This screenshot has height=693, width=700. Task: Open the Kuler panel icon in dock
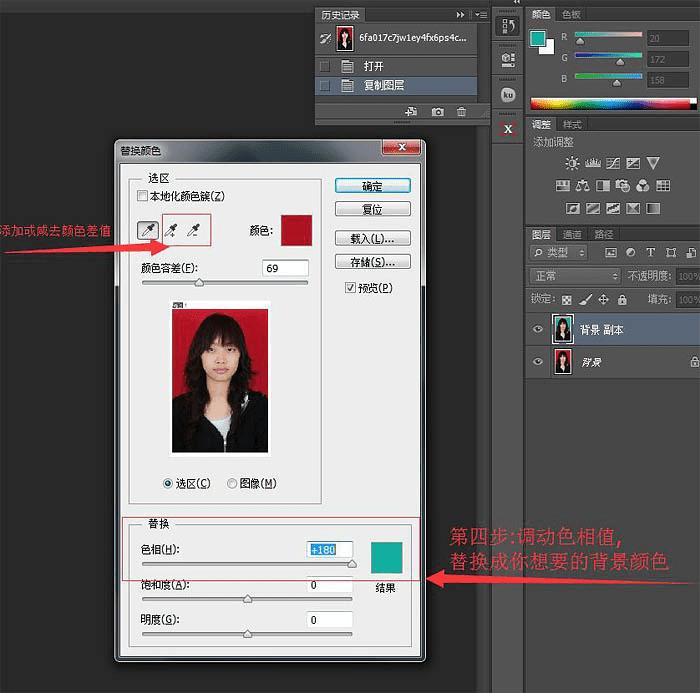point(508,95)
